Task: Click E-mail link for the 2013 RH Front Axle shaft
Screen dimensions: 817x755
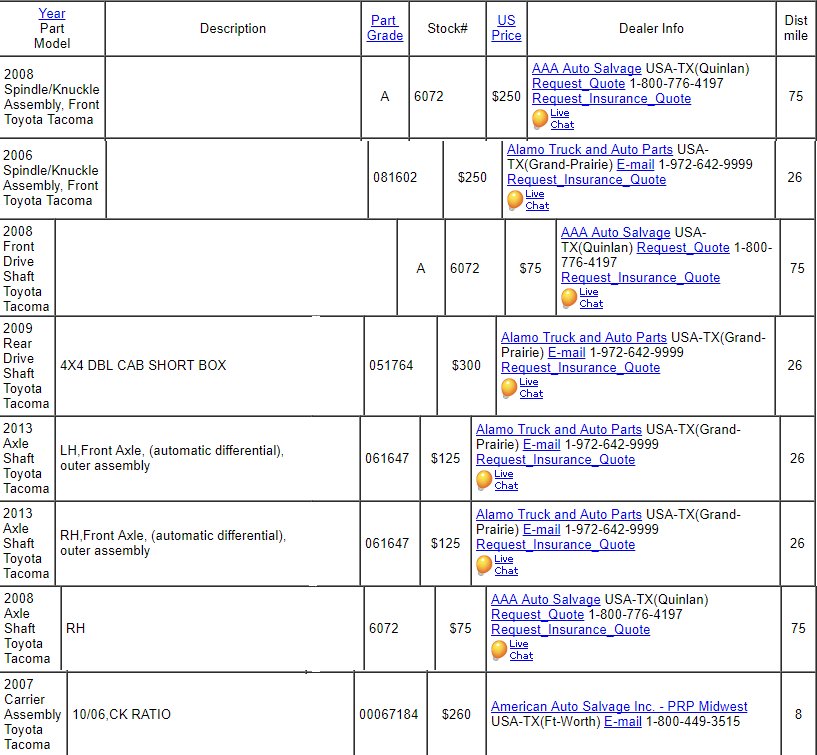Action: pyautogui.click(x=541, y=530)
